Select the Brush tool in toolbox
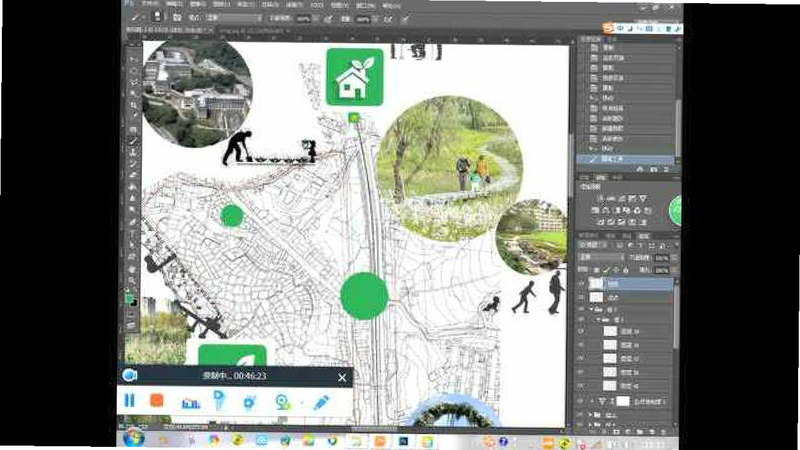The height and width of the screenshot is (450, 800). point(134,140)
